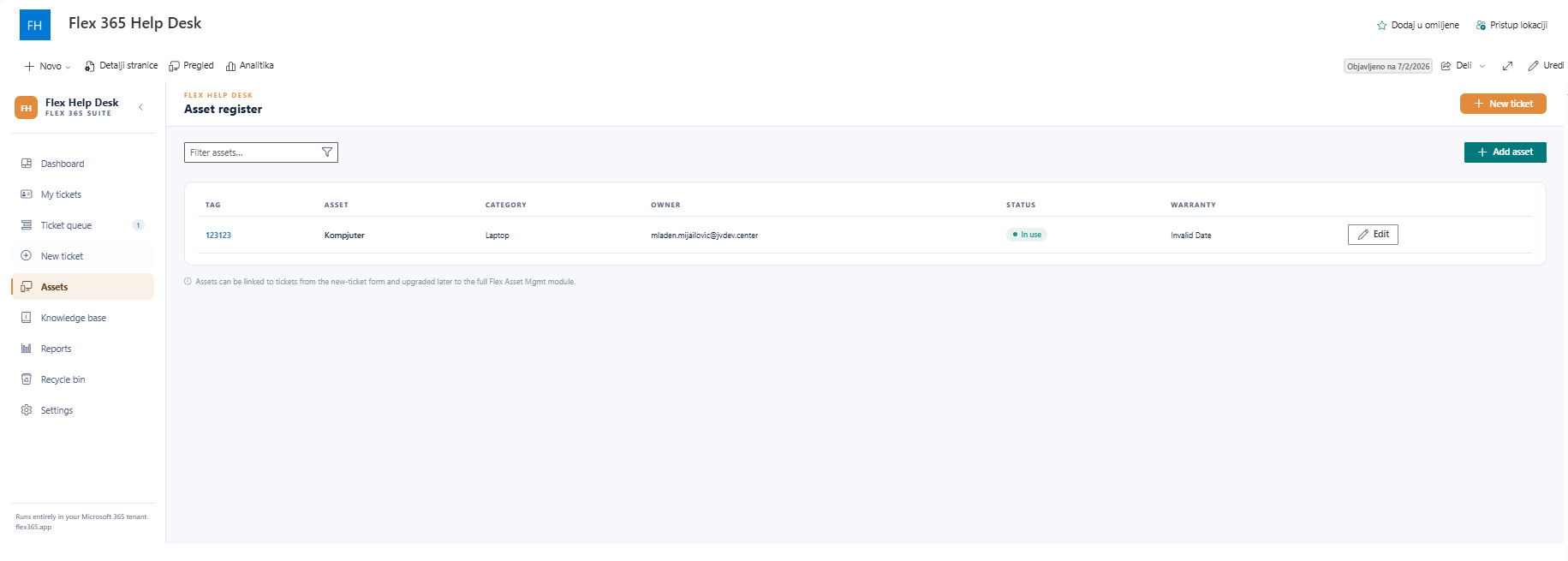Click Detalji stranice in the toolbar
The width and height of the screenshot is (1568, 561).
pos(122,66)
